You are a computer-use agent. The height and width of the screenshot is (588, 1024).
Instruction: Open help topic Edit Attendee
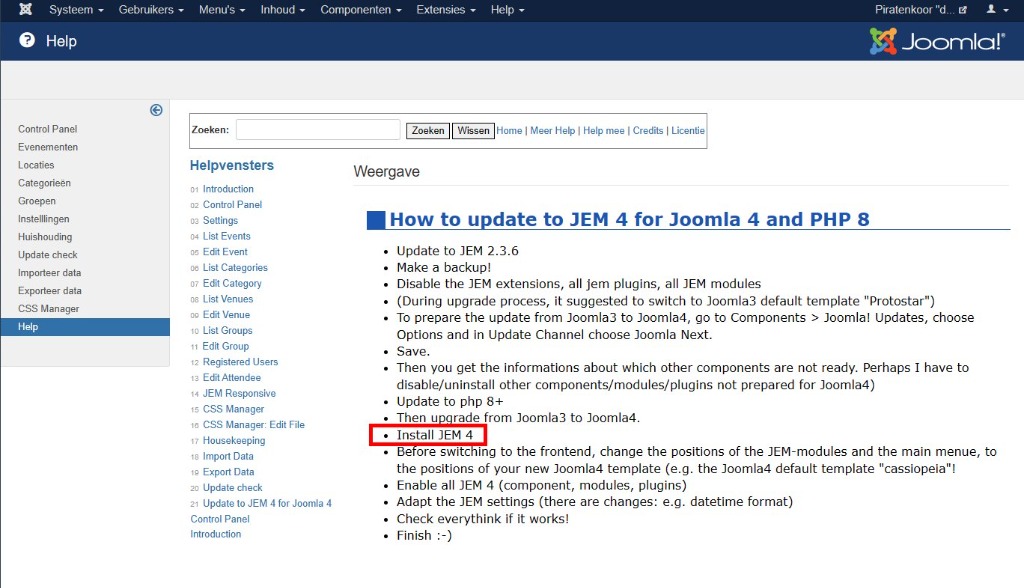(232, 378)
